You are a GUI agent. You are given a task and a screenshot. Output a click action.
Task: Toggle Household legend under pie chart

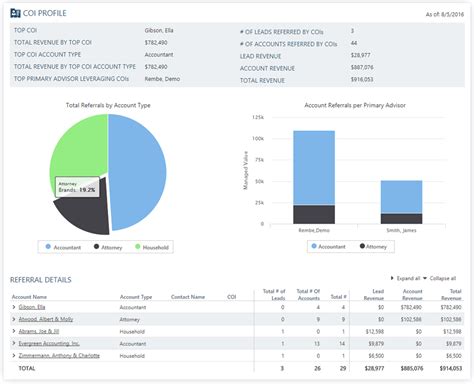(x=152, y=247)
